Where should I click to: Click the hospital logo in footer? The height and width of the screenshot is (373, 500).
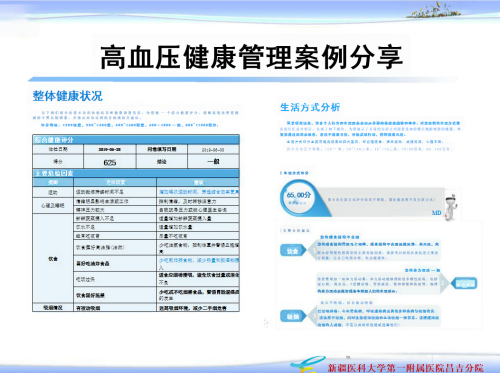coord(307,364)
